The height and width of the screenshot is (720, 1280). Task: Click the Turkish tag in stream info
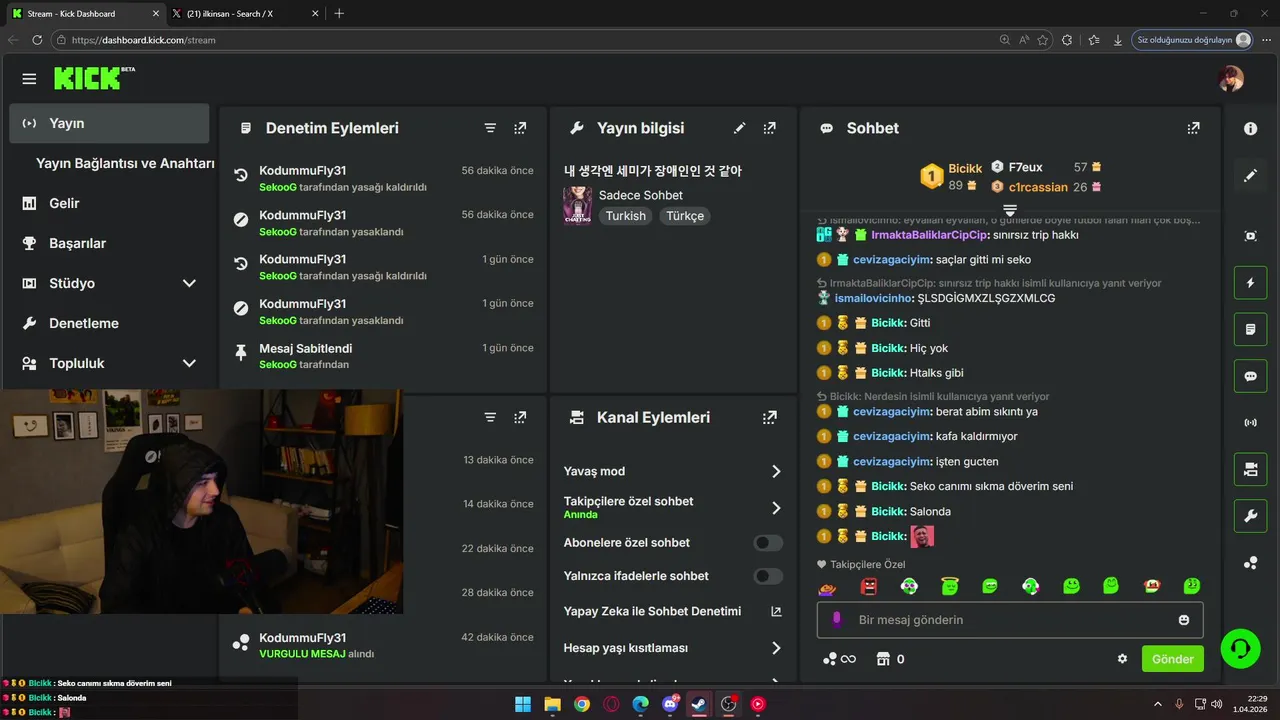point(626,216)
